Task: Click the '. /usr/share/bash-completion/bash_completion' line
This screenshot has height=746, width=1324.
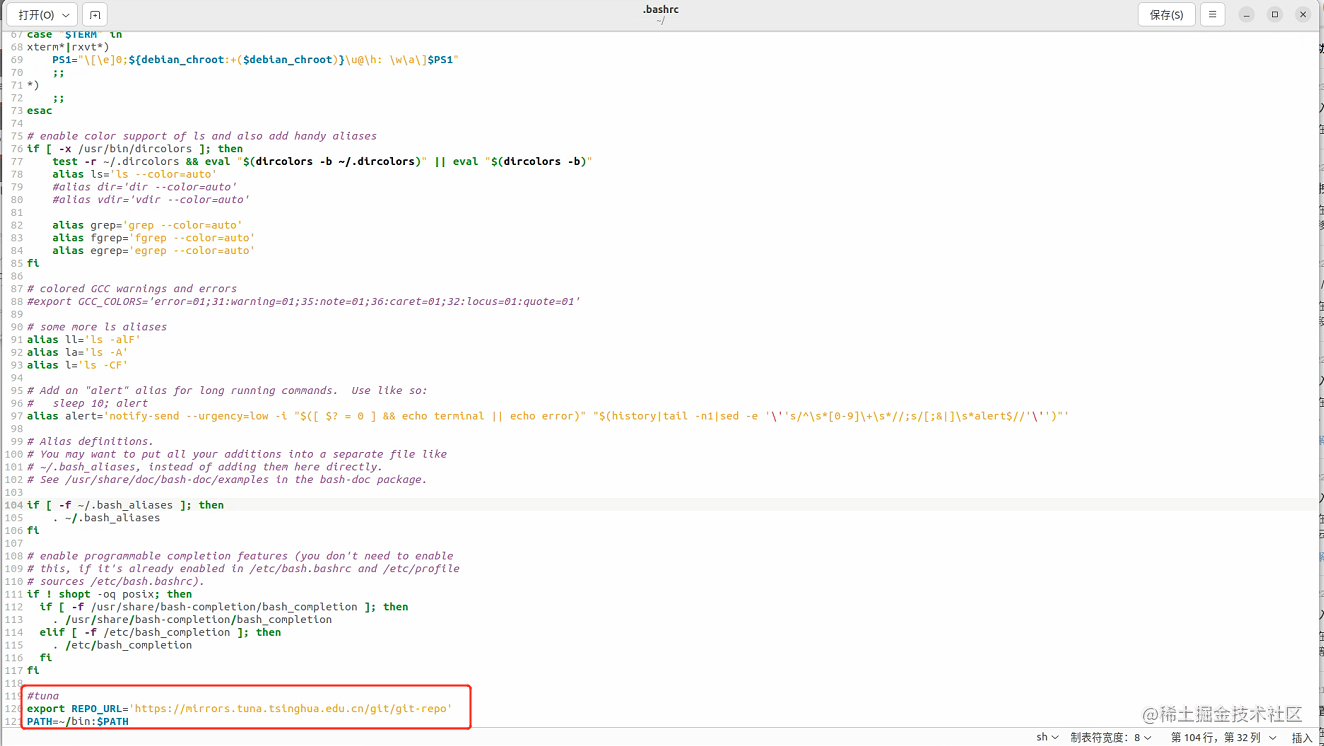Action: pos(192,619)
